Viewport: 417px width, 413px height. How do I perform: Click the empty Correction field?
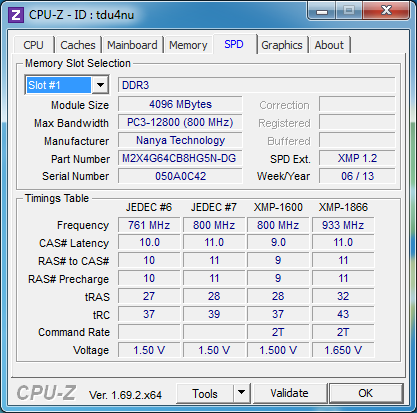click(357, 104)
